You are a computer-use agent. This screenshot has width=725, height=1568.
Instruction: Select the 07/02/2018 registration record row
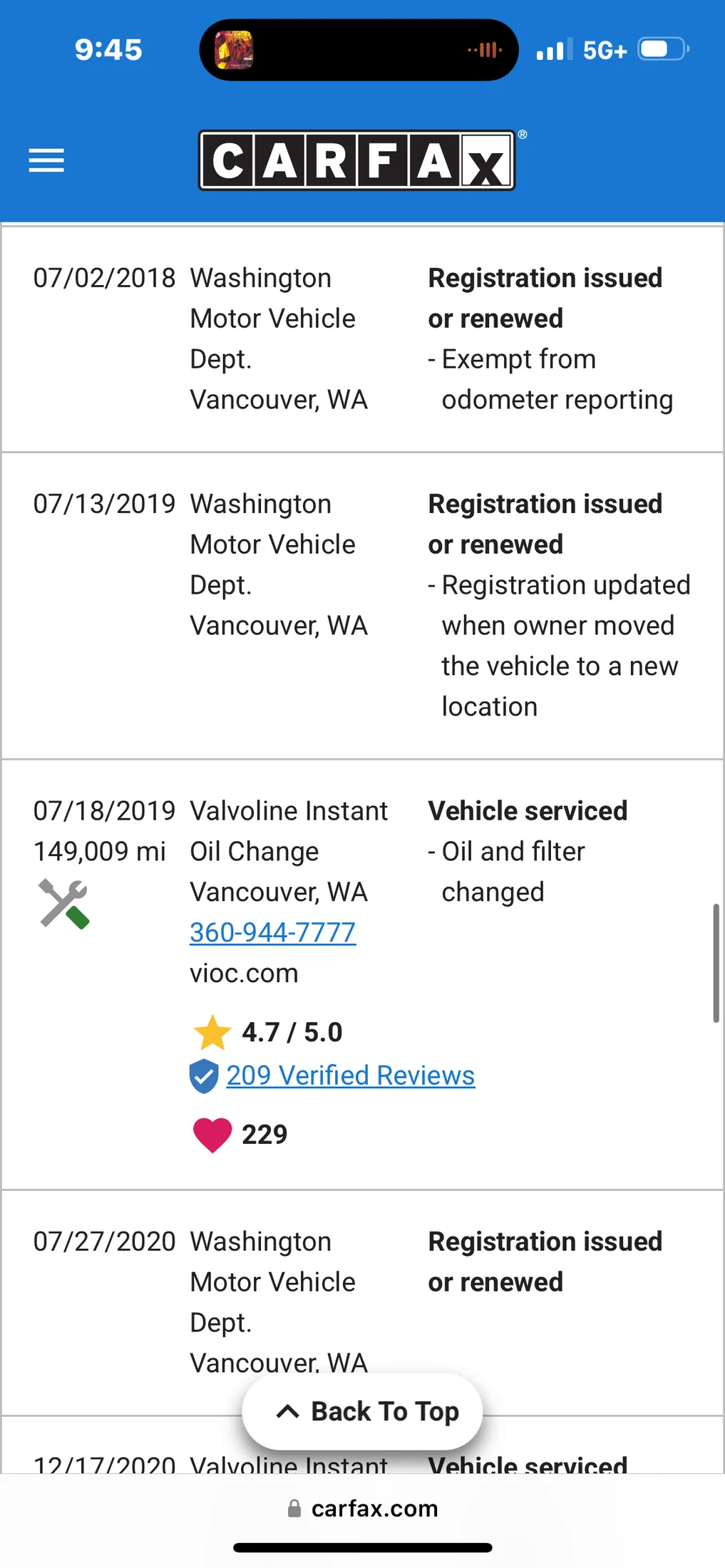coord(362,339)
